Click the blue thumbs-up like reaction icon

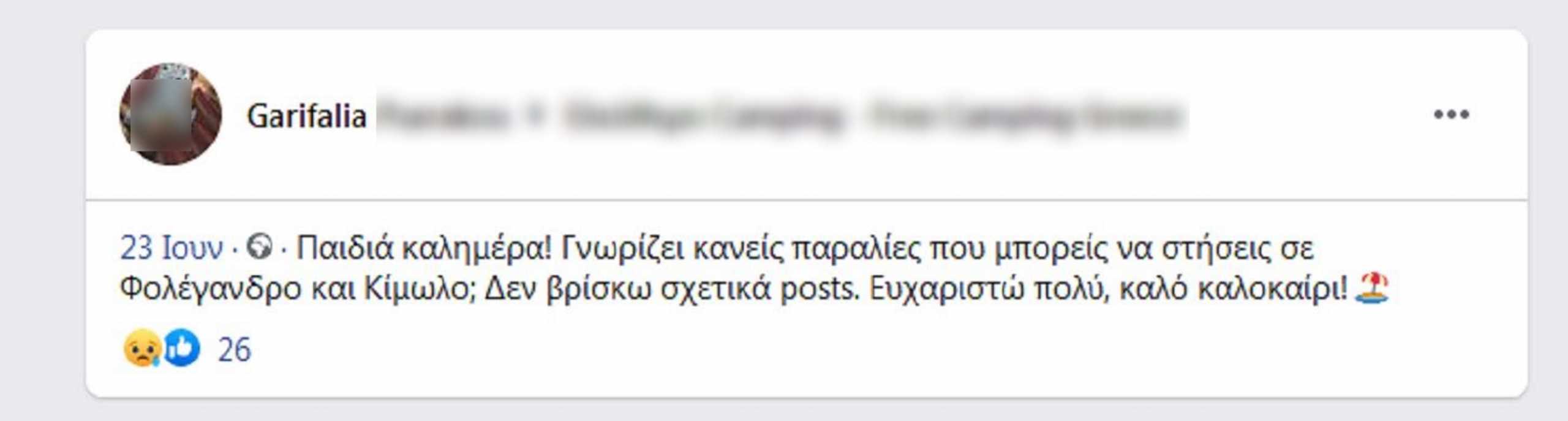coord(181,348)
